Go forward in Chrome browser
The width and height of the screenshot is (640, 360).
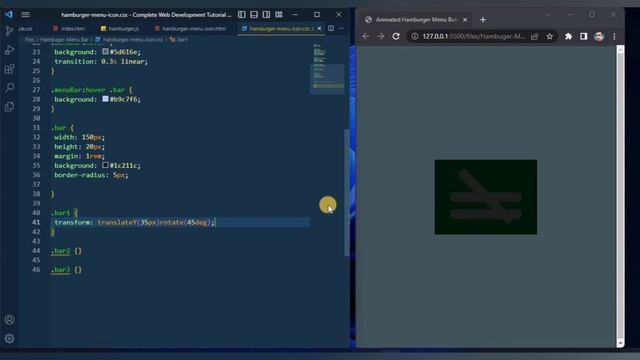point(381,36)
